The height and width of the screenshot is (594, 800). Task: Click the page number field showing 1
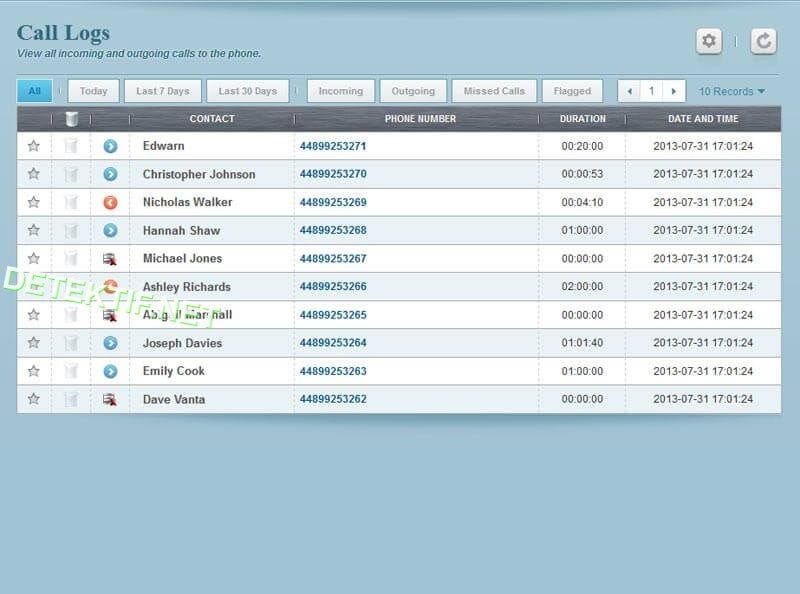tap(652, 91)
